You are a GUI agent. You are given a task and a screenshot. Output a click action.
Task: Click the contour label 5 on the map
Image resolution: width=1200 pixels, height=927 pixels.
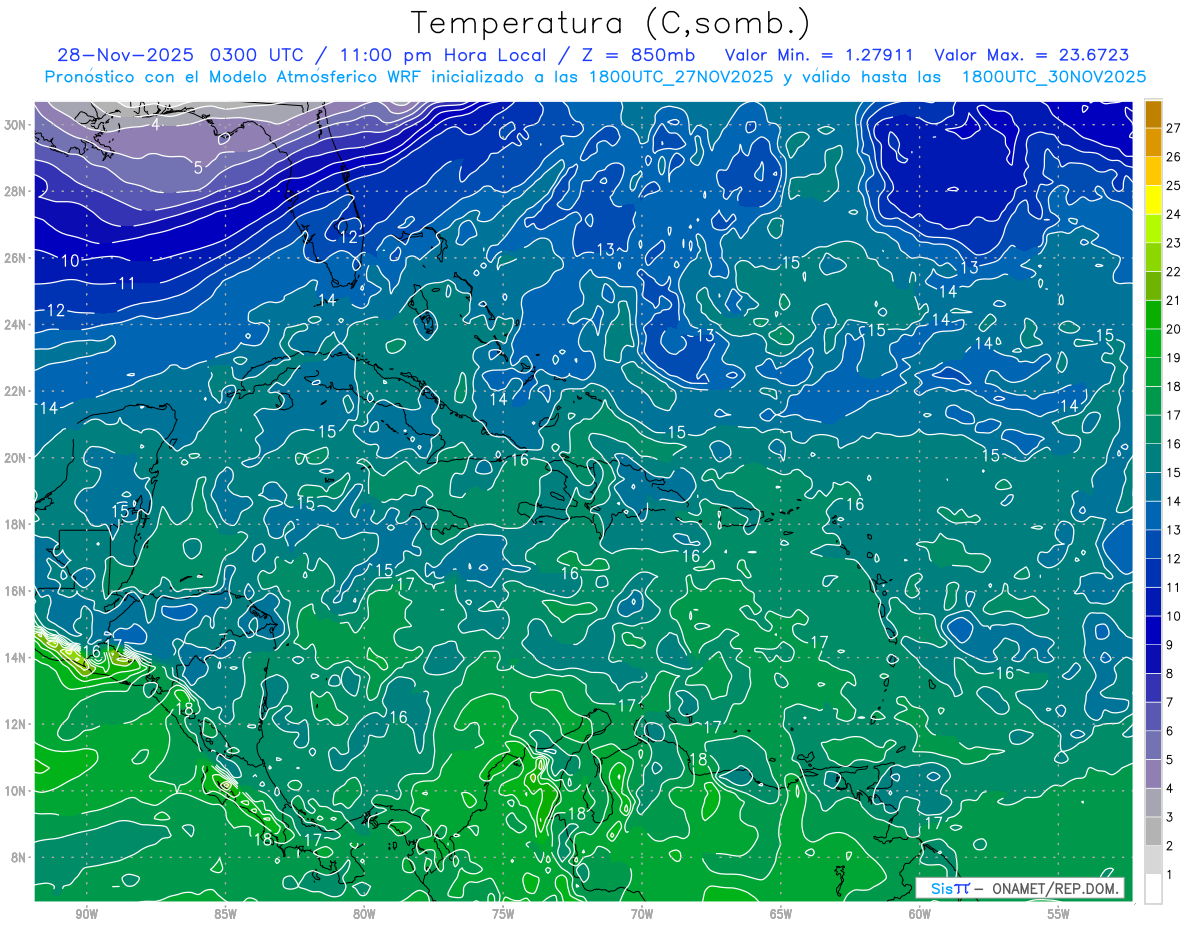point(198,167)
